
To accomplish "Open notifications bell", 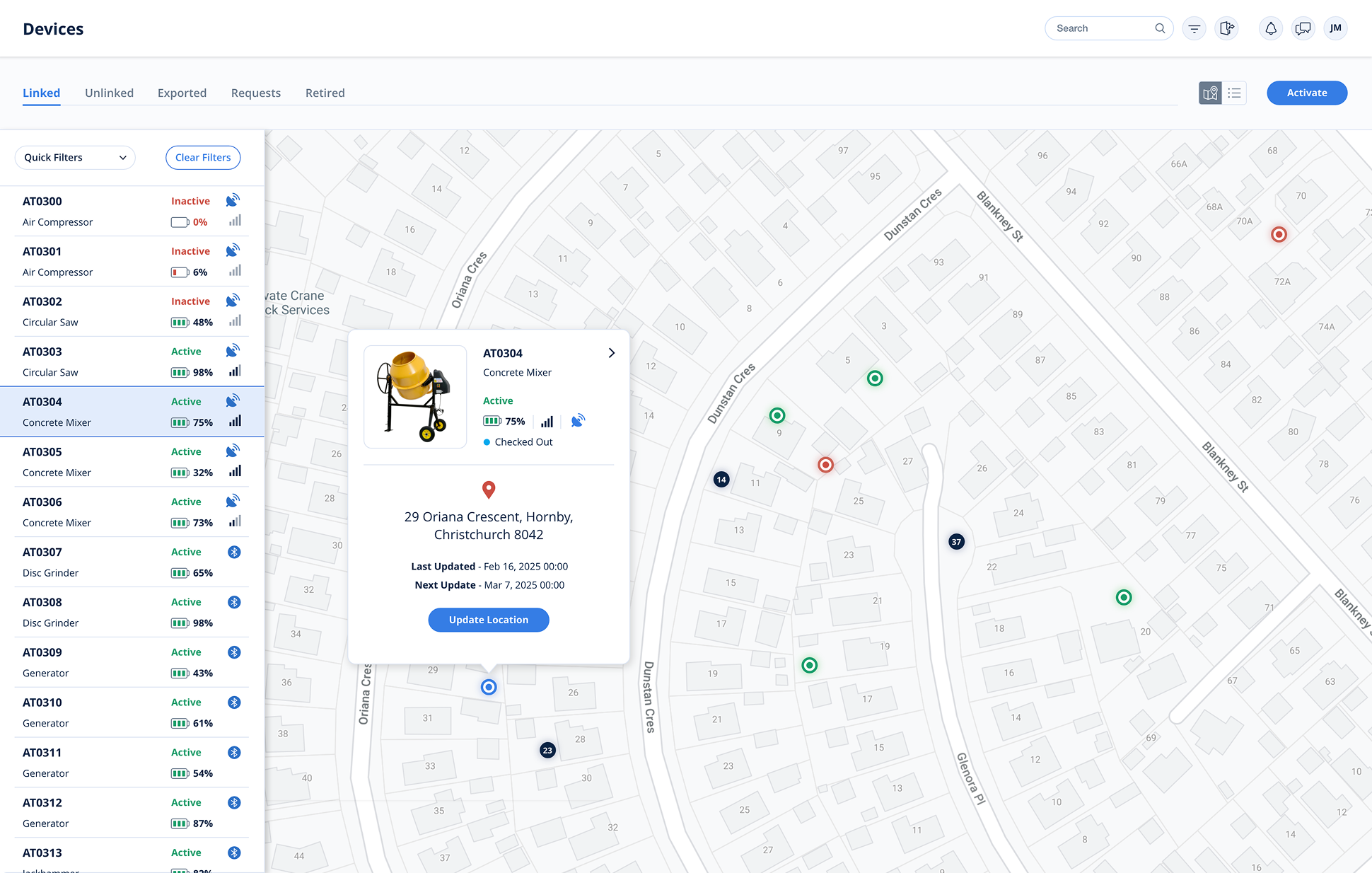I will pos(1270,28).
